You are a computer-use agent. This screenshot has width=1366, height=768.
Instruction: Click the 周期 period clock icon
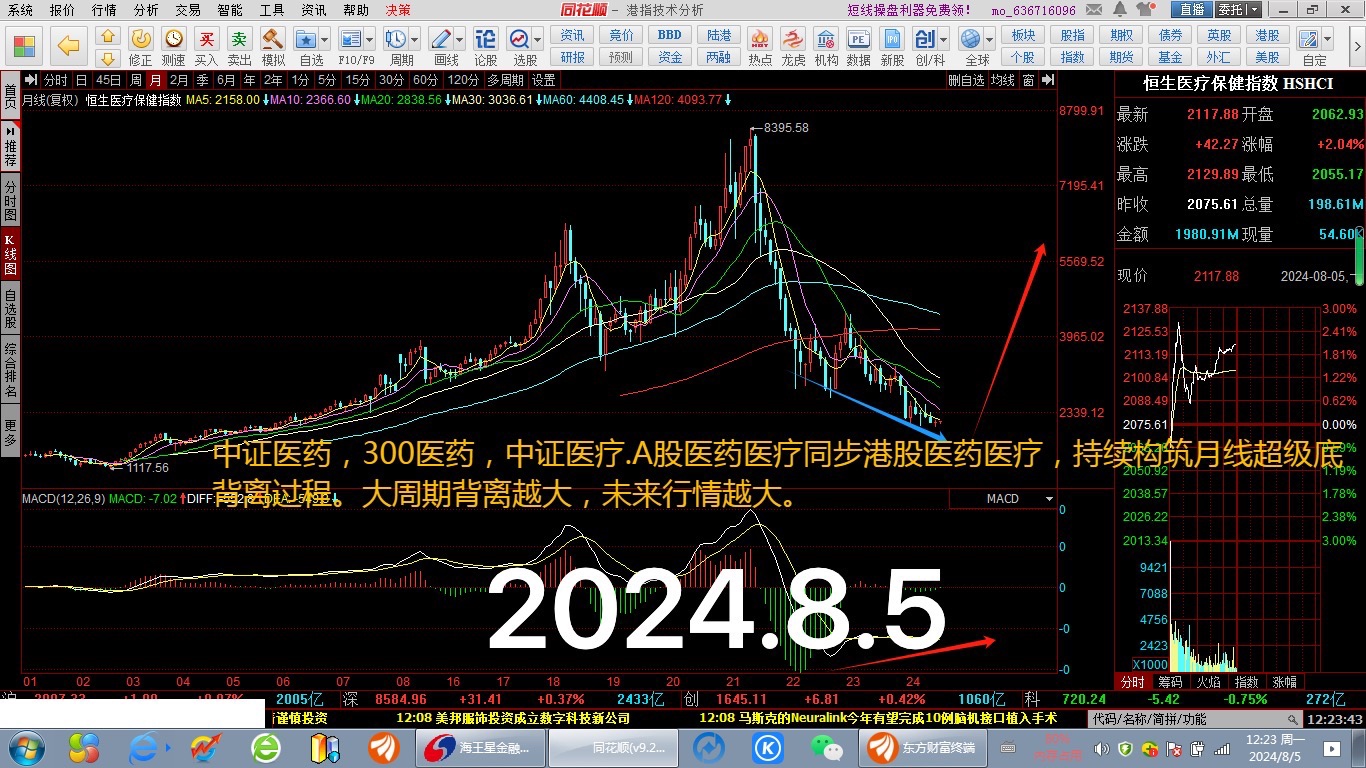tap(395, 38)
